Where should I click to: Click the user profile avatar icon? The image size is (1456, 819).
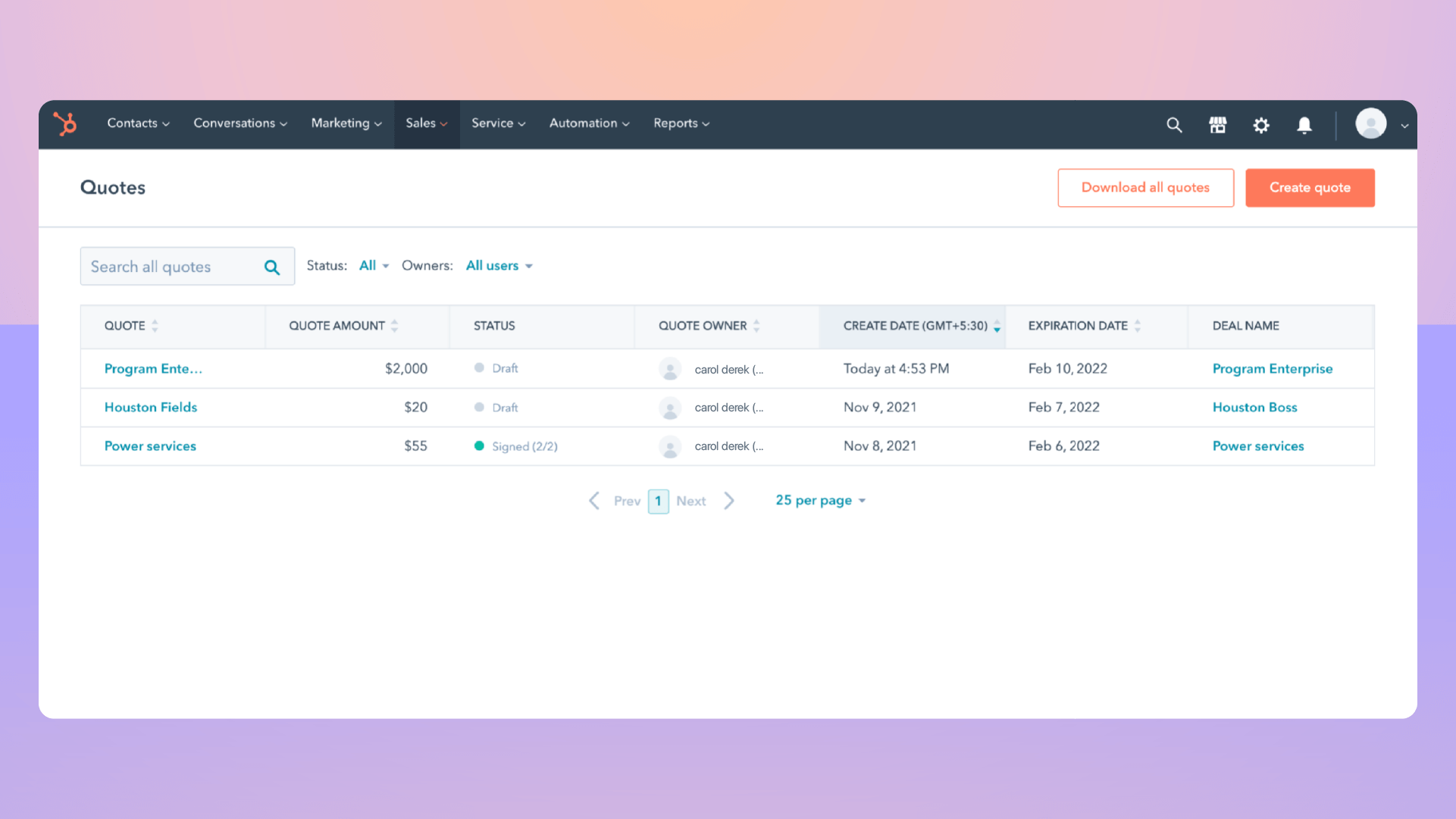tap(1371, 124)
